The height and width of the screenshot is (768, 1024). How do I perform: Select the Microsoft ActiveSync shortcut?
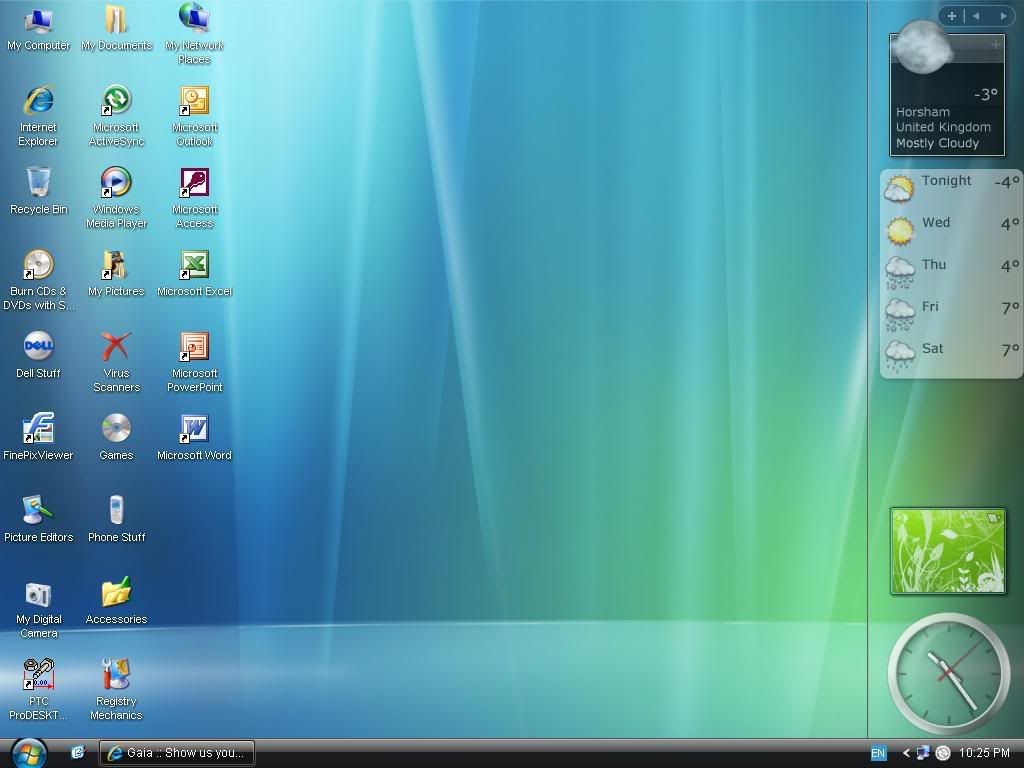116,116
